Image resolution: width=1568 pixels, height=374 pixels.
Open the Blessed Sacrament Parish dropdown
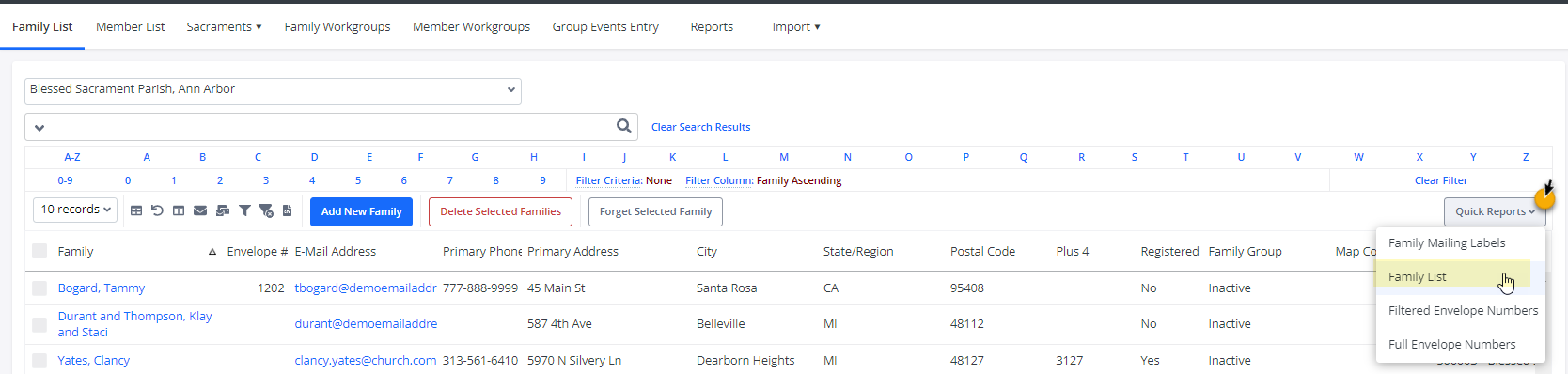pyautogui.click(x=273, y=90)
